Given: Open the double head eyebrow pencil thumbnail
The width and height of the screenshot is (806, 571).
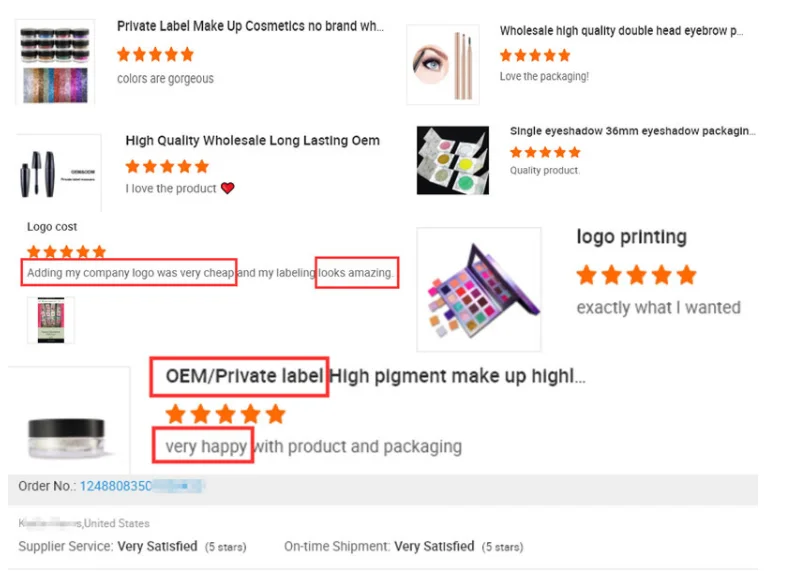Looking at the screenshot, I should point(443,65).
